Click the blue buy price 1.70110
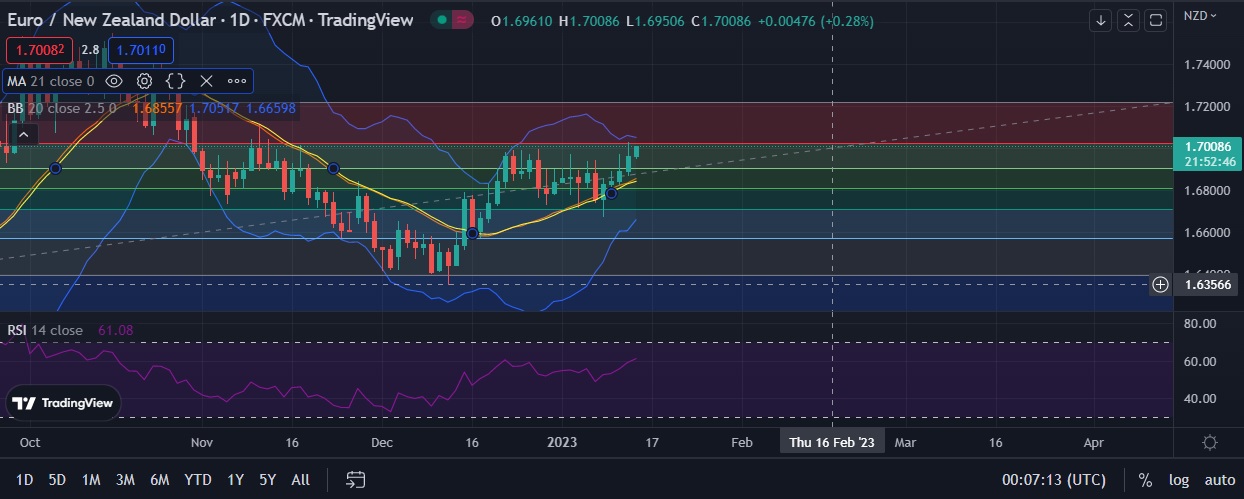Viewport: 1244px width, 499px height. [x=140, y=50]
